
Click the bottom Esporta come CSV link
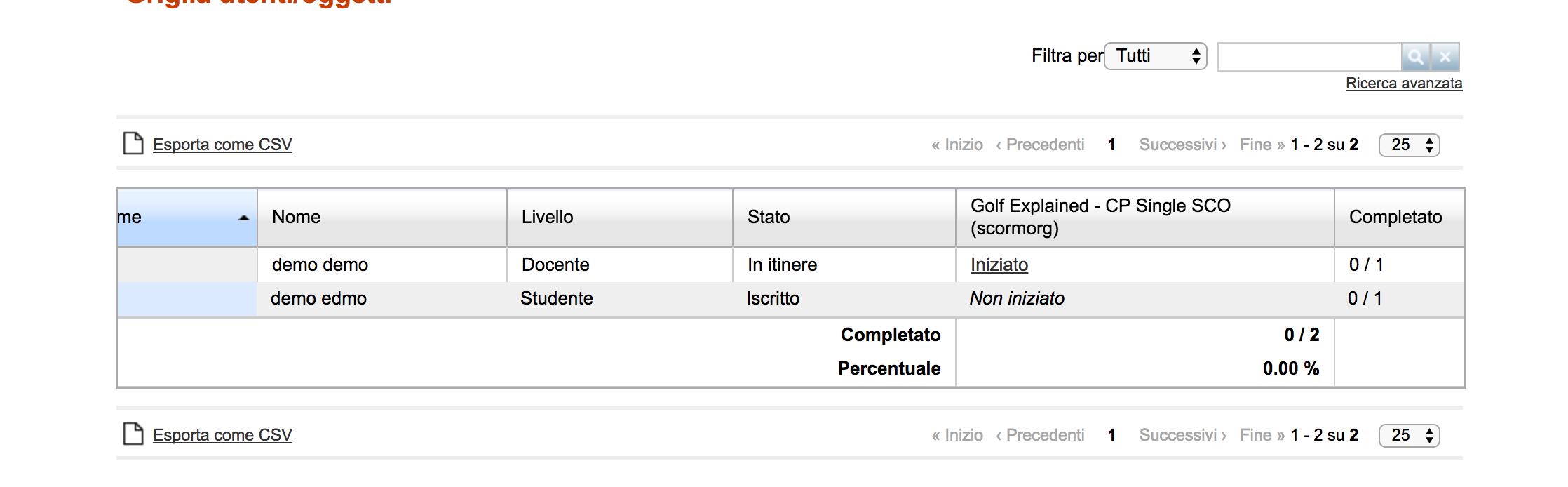click(x=222, y=435)
